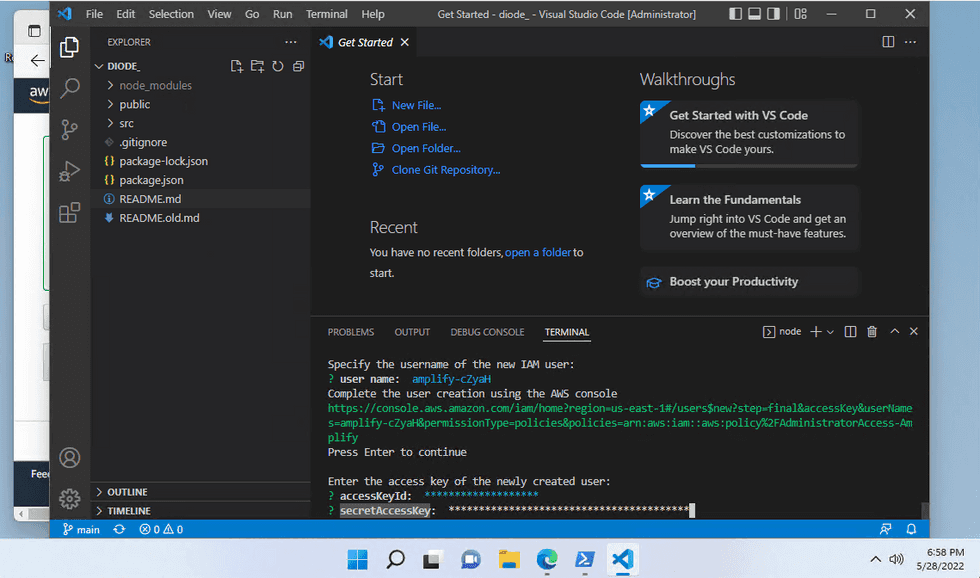Open editor more actions ellipsis
The height and width of the screenshot is (578, 980).
pyautogui.click(x=911, y=42)
